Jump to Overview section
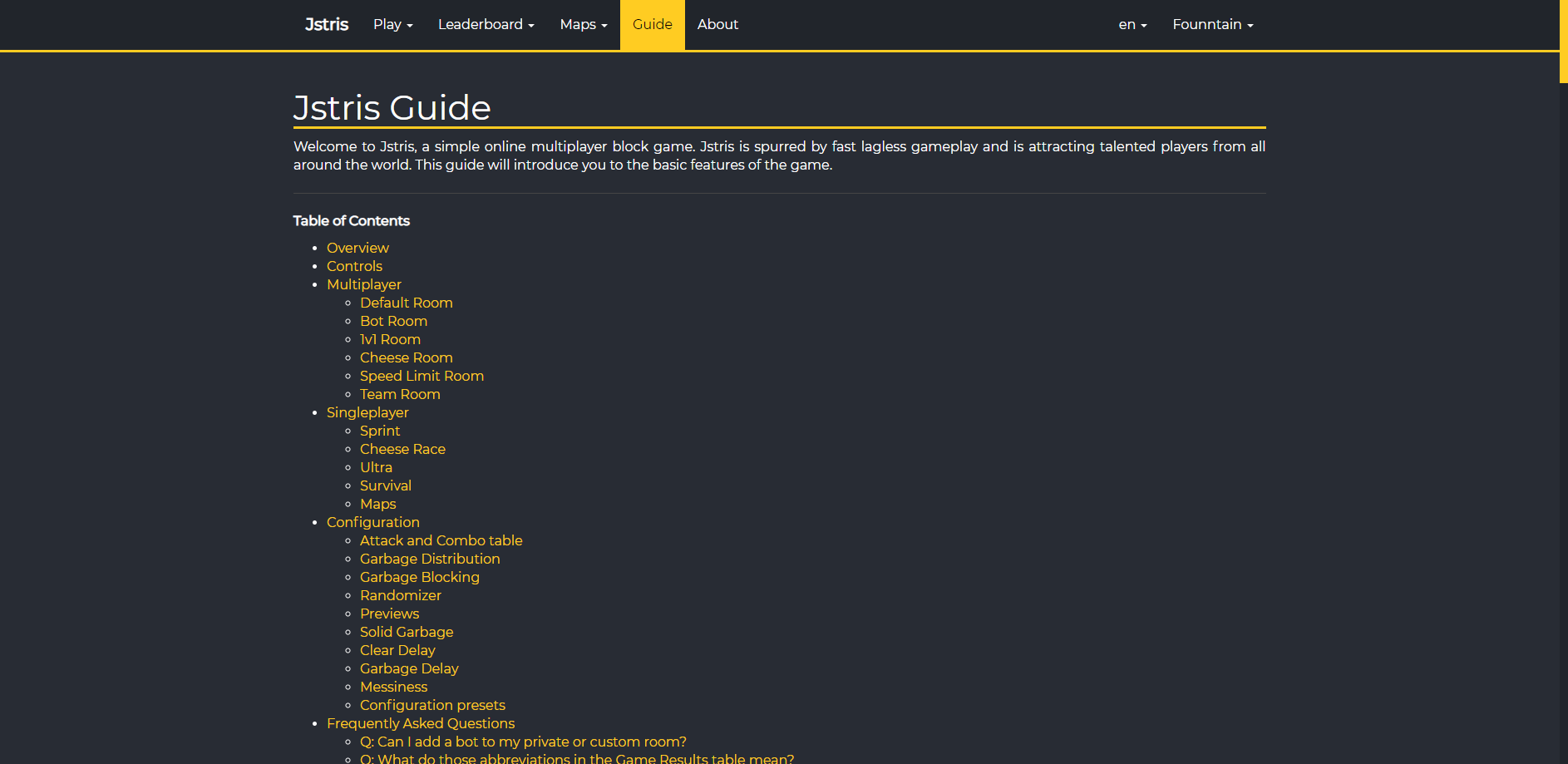The width and height of the screenshot is (1568, 764). coord(357,248)
